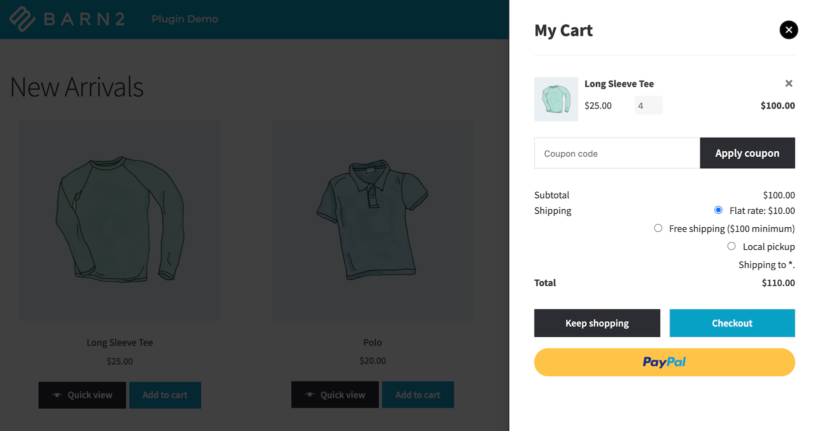This screenshot has height=431, width=820.
Task: Proceed with the Checkout button
Action: pos(732,323)
